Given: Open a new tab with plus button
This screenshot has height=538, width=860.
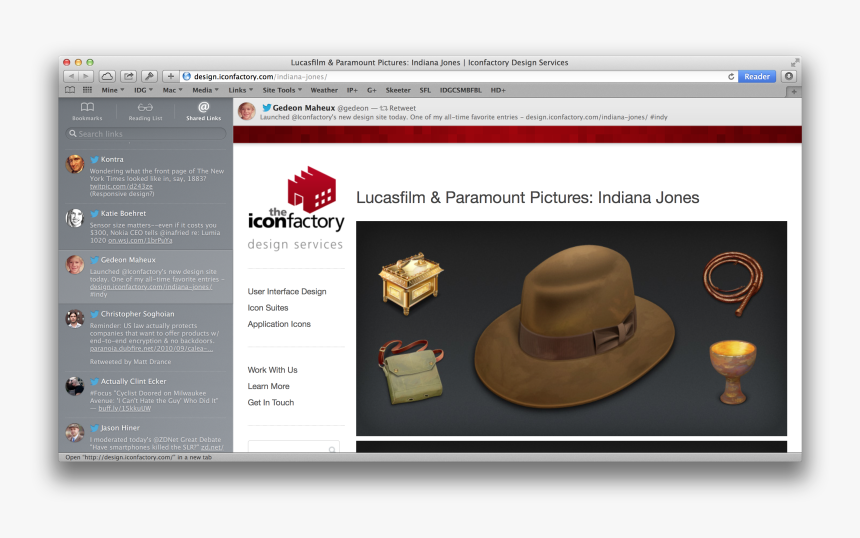Looking at the screenshot, I should tap(794, 92).
